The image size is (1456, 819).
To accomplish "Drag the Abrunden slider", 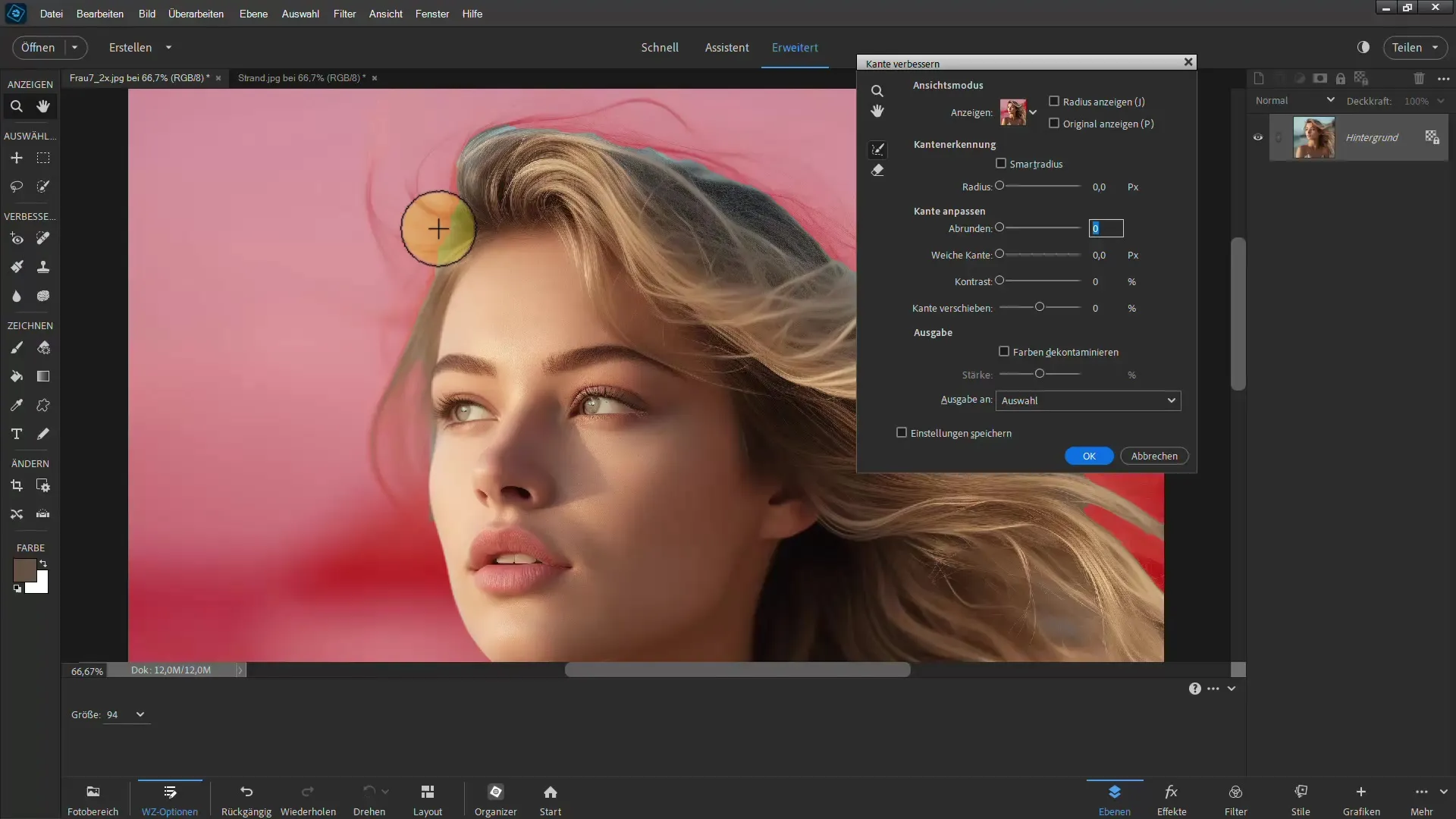I will tap(999, 227).
